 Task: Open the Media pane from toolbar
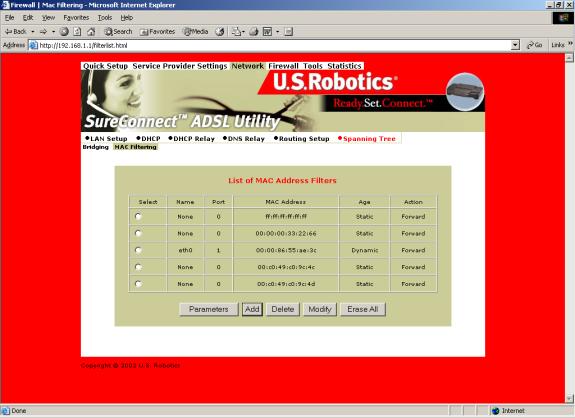(x=196, y=32)
